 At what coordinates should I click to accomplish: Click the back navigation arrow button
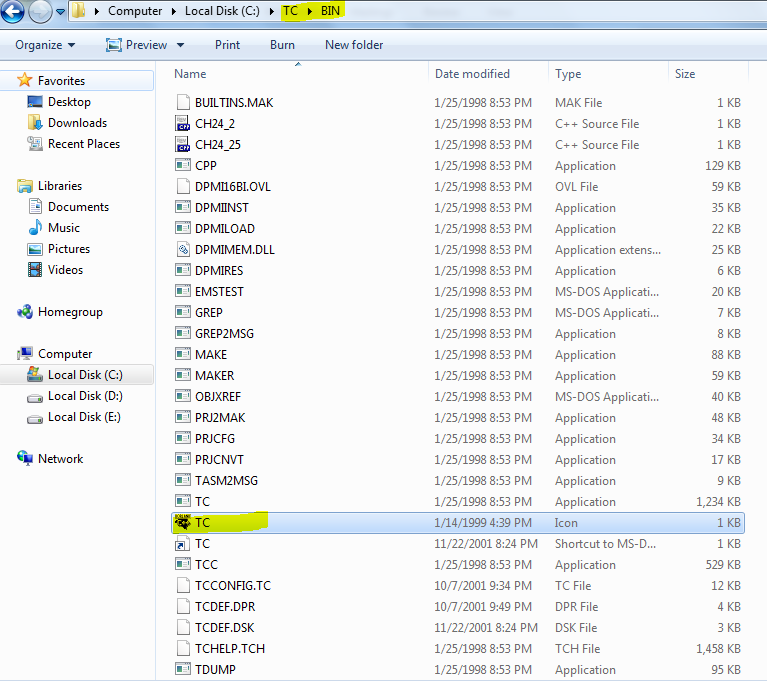pos(14,12)
